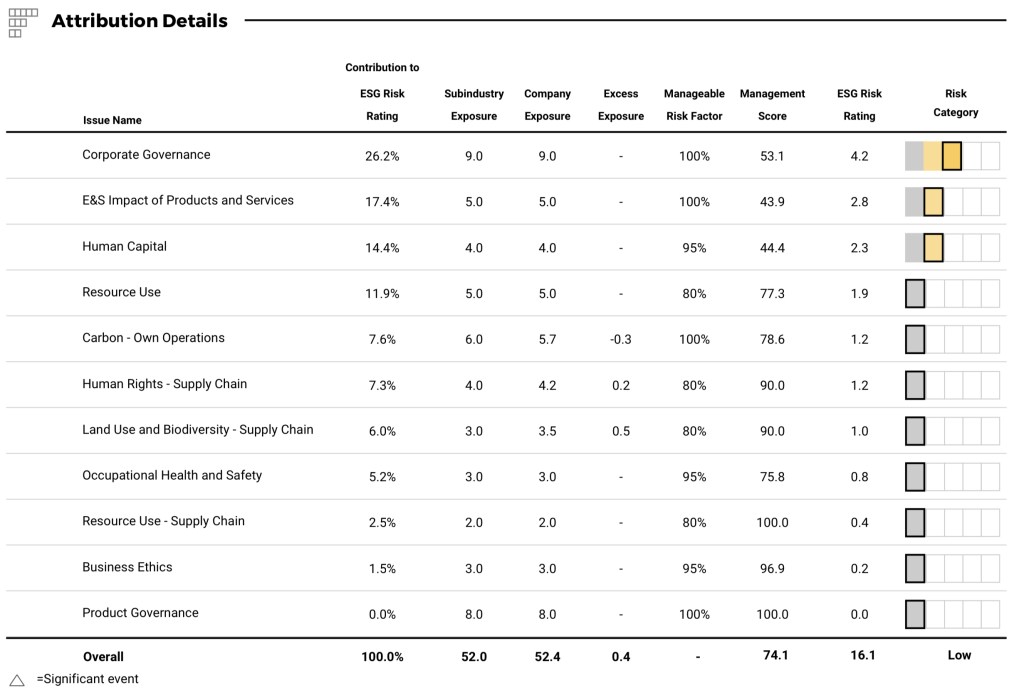
Task: Select the Corporate Governance issue name
Action: point(146,155)
